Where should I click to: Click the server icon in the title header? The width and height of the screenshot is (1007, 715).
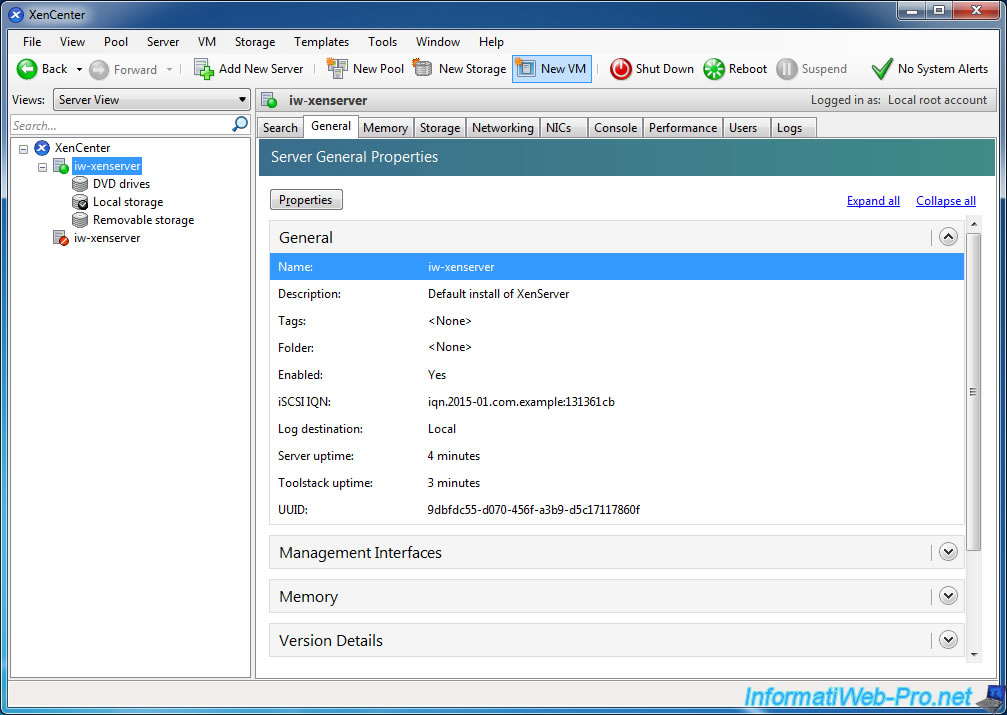click(x=270, y=100)
